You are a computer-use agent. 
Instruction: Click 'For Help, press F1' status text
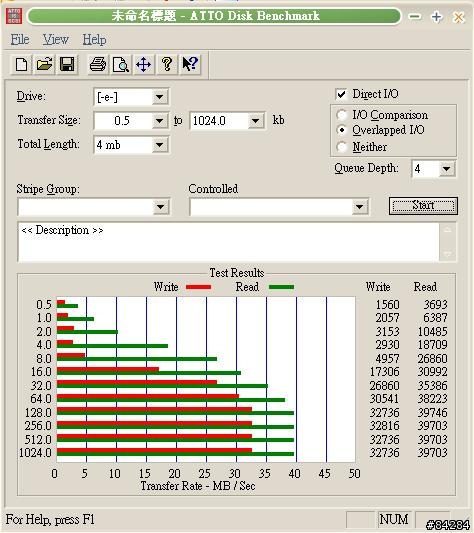click(x=50, y=519)
